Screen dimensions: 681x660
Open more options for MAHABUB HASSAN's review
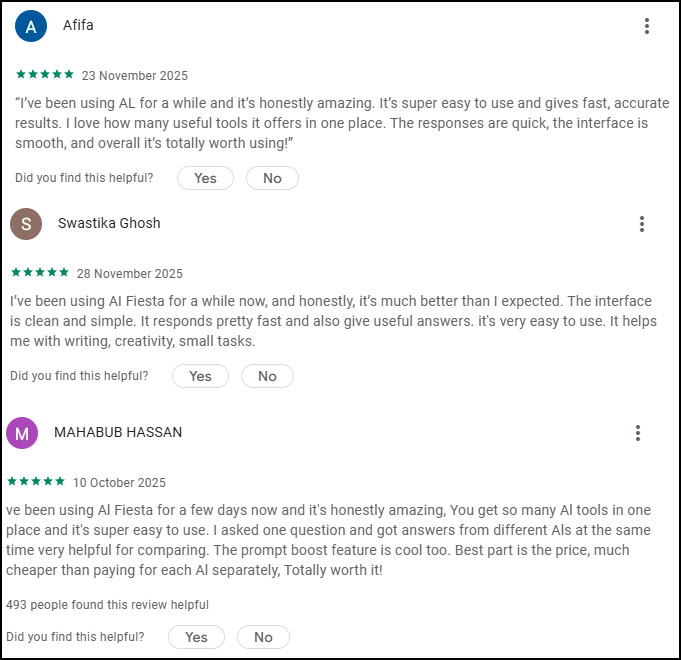(637, 433)
